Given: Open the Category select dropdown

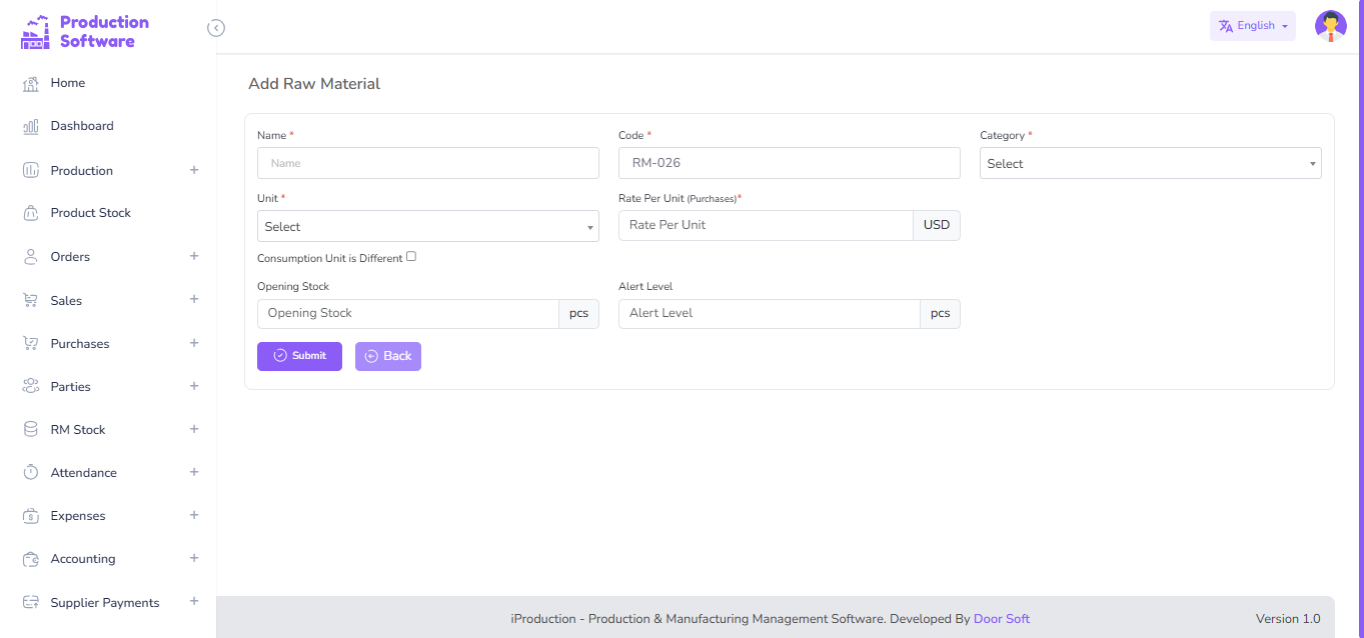Looking at the screenshot, I should 1150,164.
